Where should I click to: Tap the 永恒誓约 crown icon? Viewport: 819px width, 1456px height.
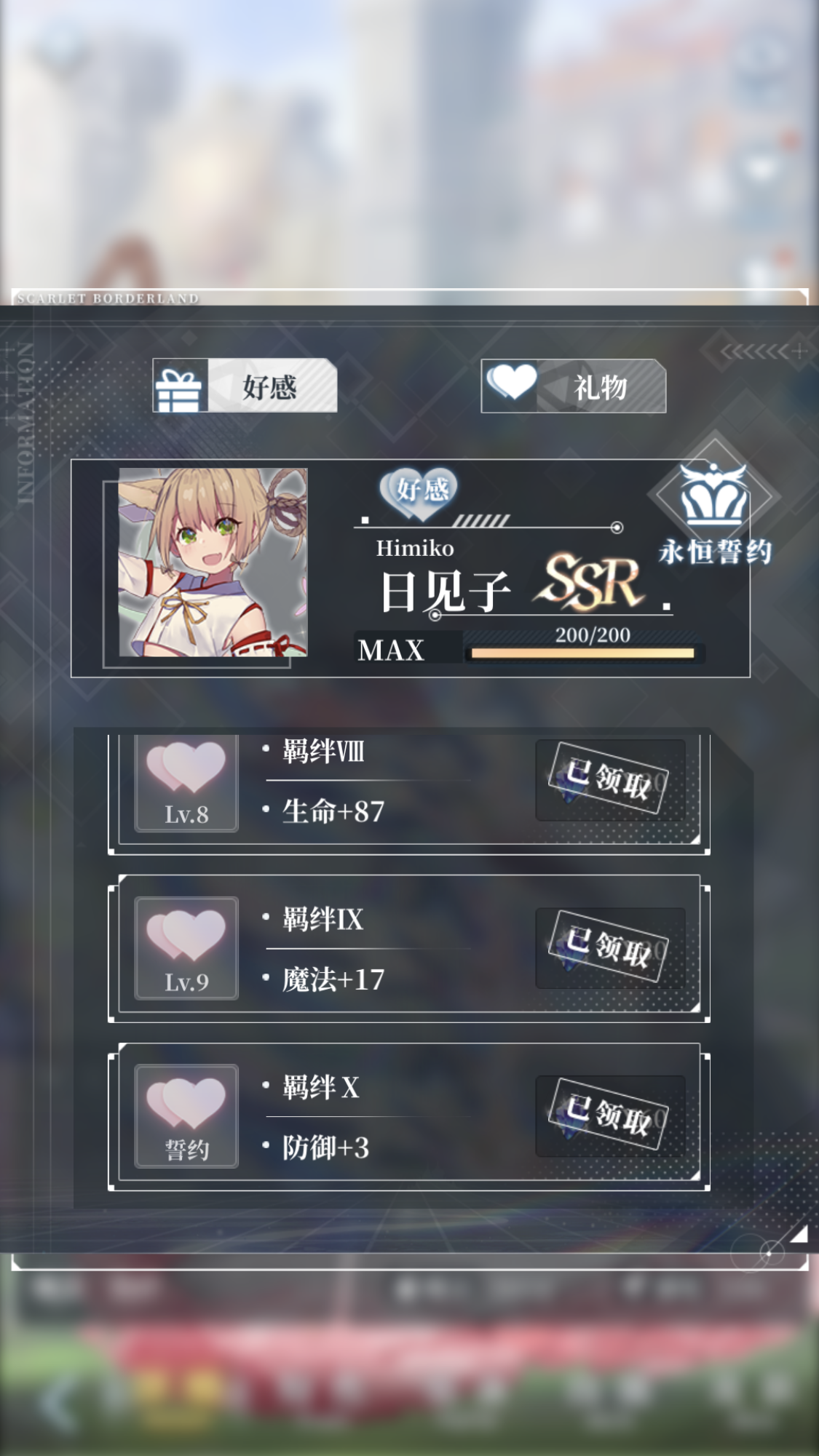tap(713, 495)
